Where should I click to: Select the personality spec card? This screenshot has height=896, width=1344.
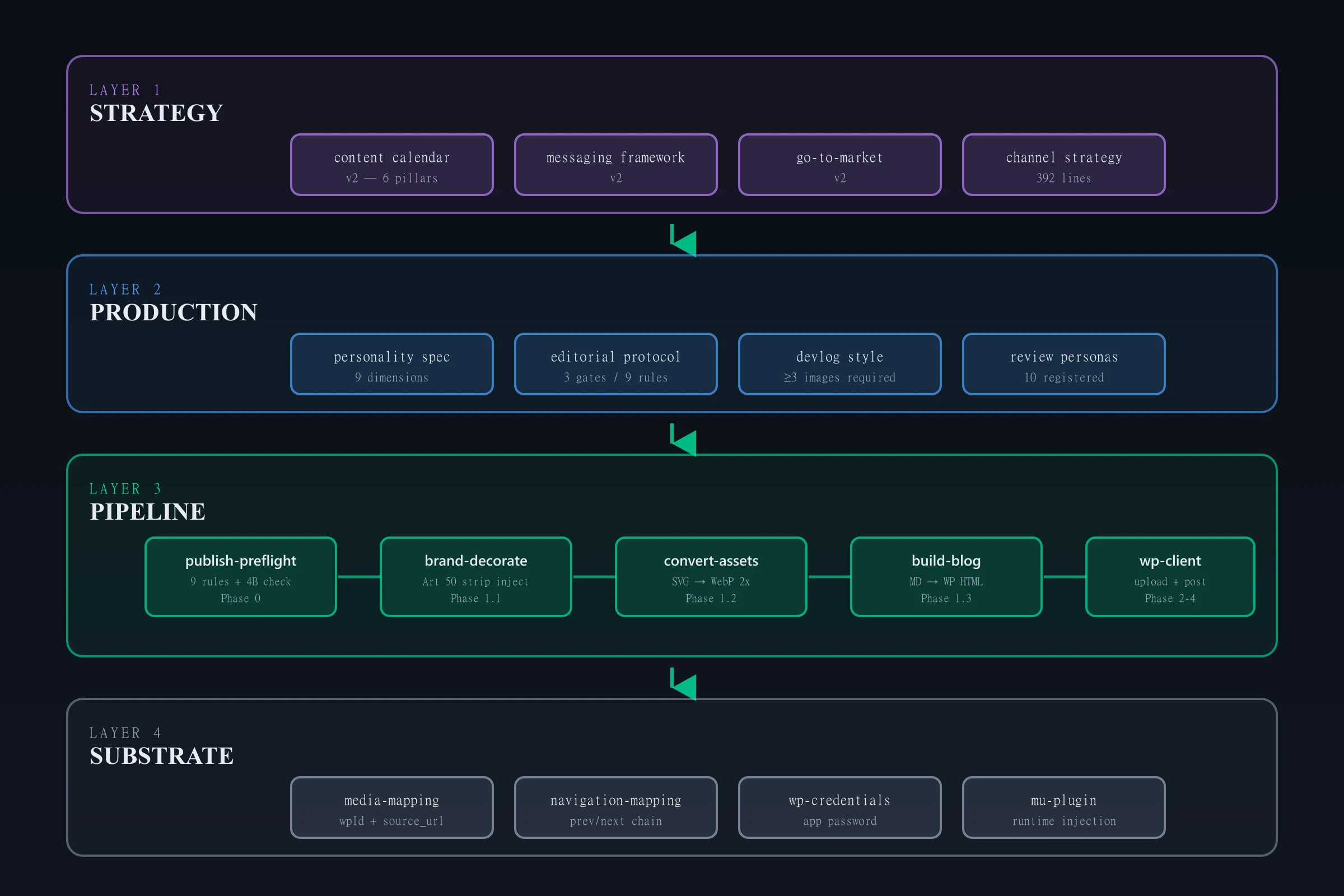coord(392,364)
